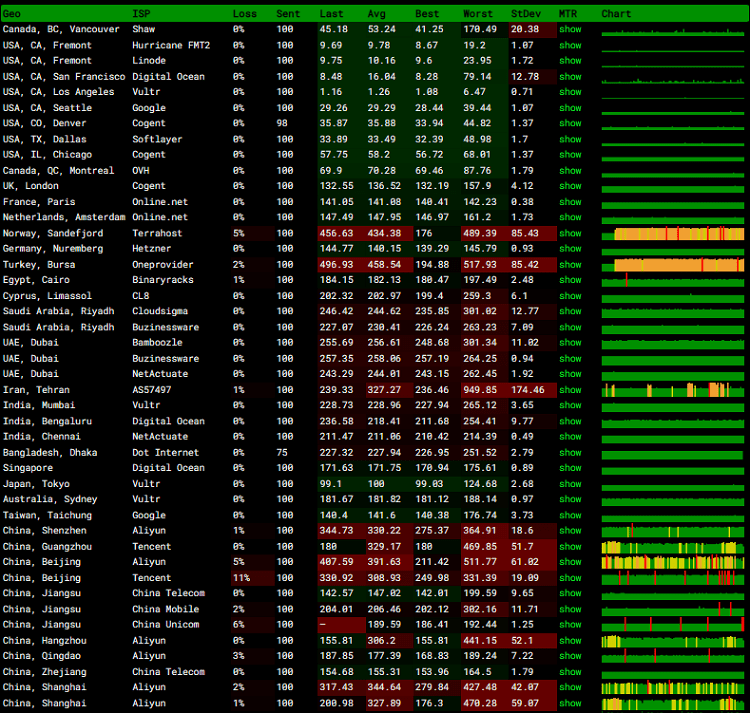Click the '174.46' StDev value for Tehran

click(x=528, y=390)
